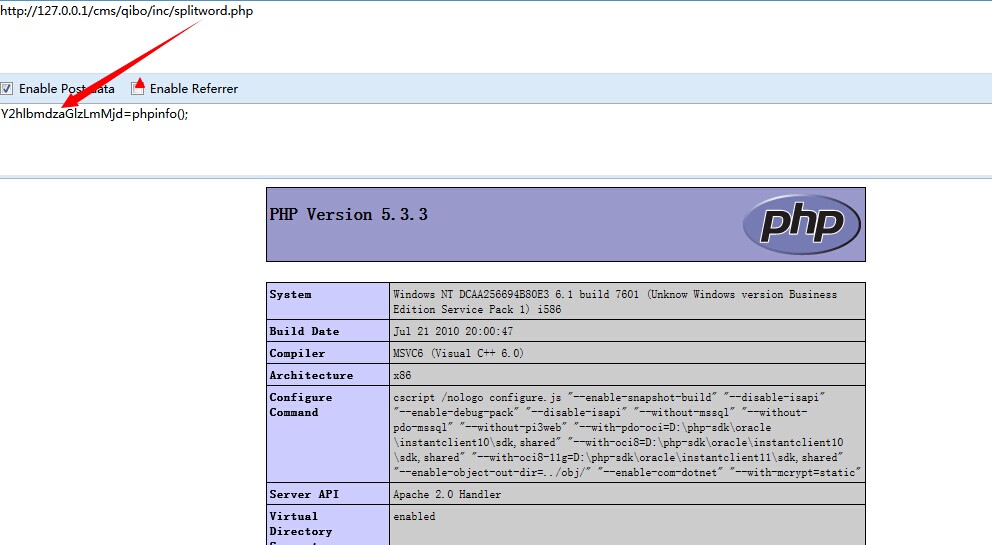Click the Enable Post data label

click(66, 89)
